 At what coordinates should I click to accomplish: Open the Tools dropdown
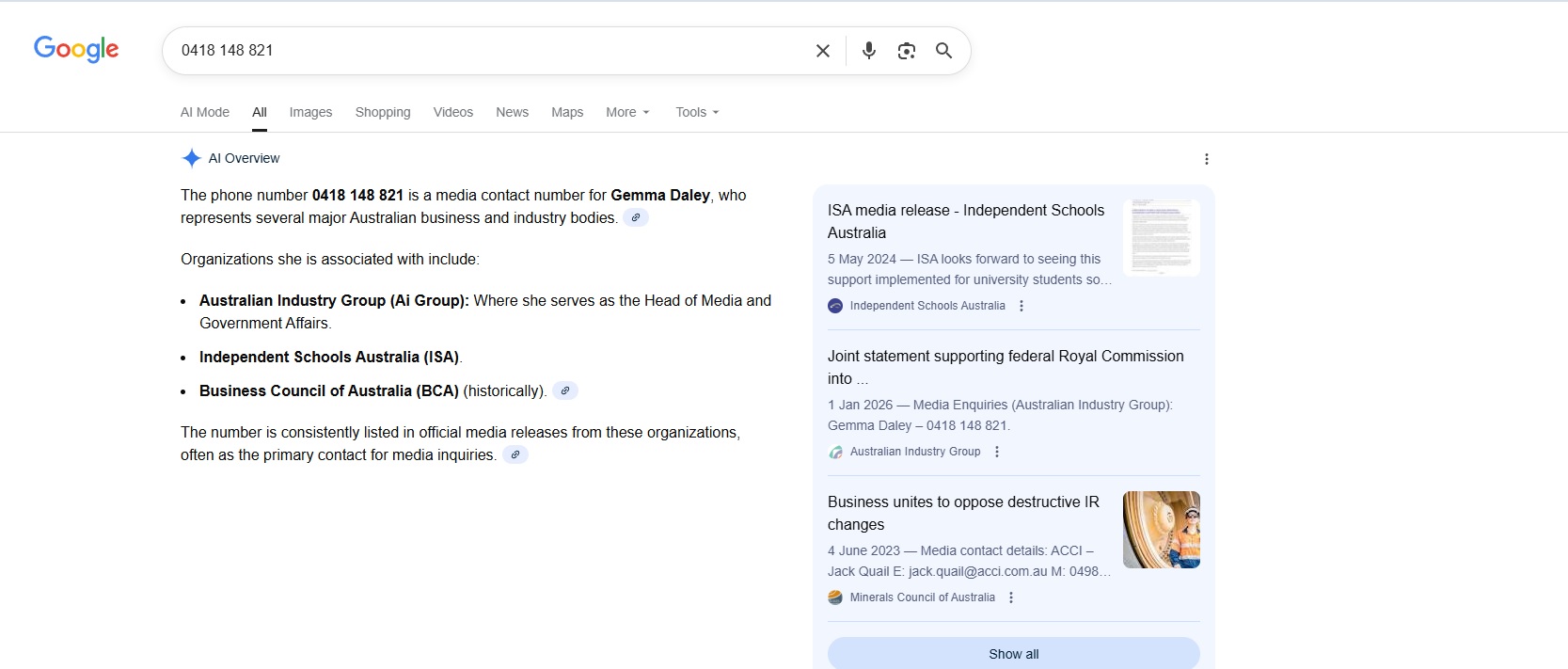[697, 112]
